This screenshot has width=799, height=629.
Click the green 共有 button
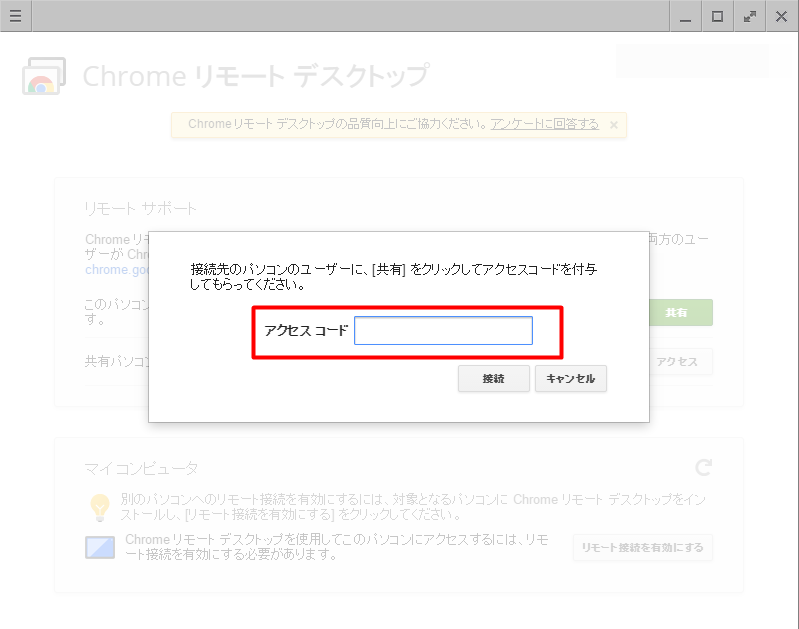[680, 312]
